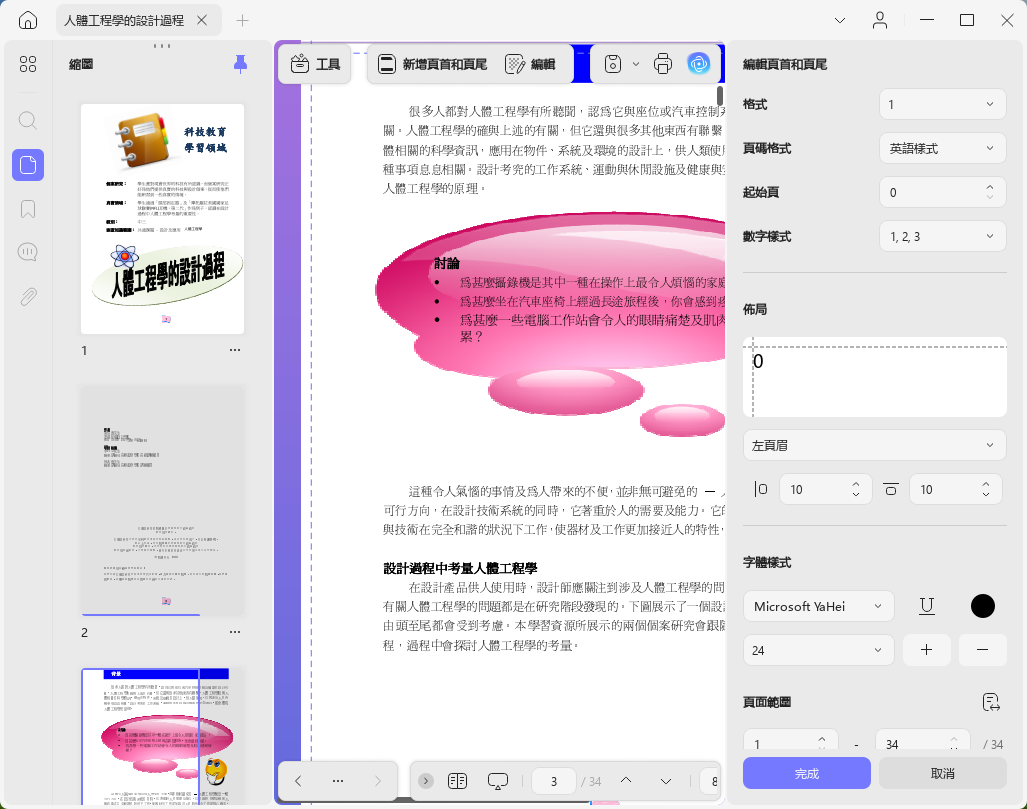Open the font size 24 dropdown
Screen dimensions: 1027x809
(x=818, y=650)
